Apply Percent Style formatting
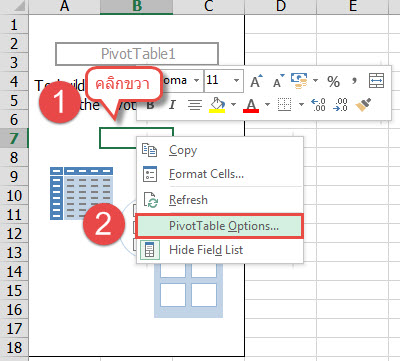 tap(333, 81)
